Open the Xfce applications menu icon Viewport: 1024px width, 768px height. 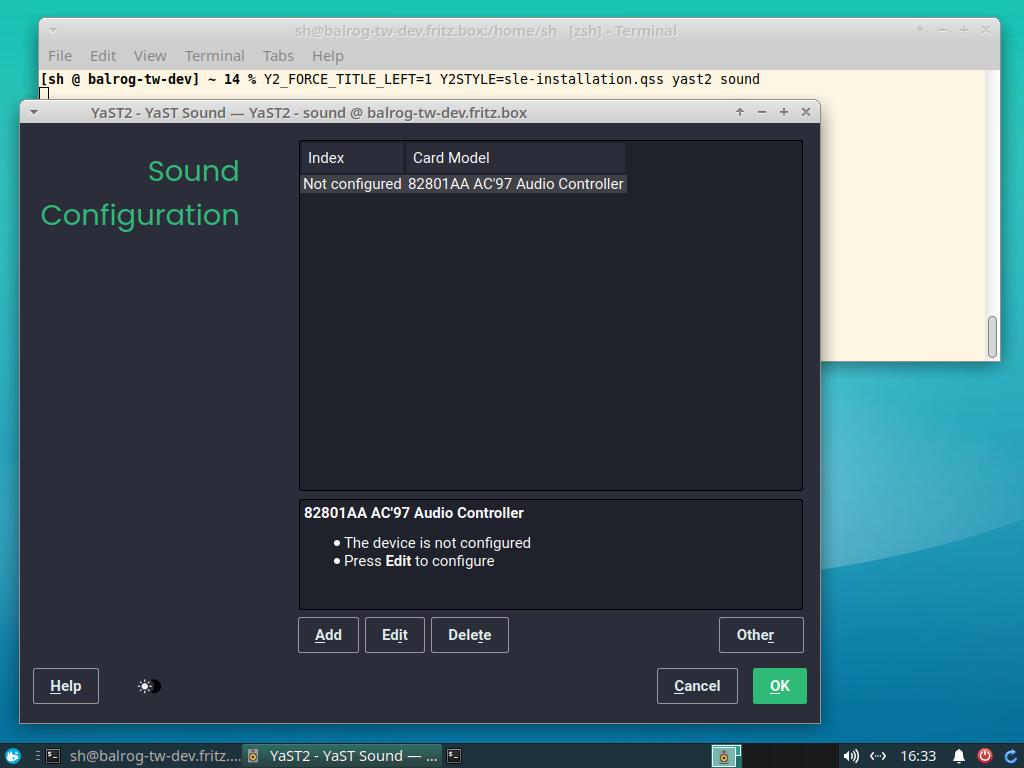click(x=12, y=756)
